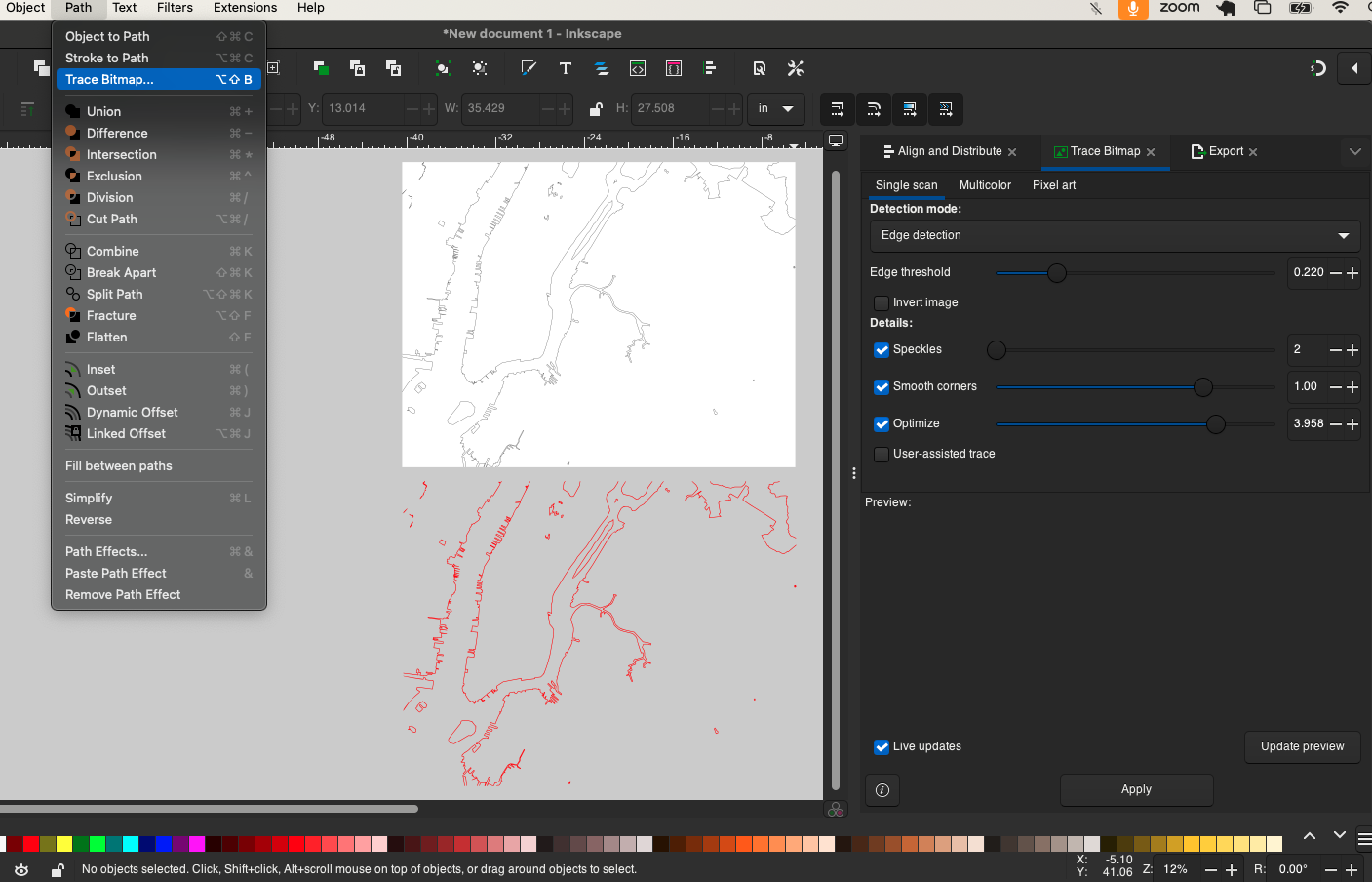Select the yellow swatch in the palette
Screen dimensions: 1372x882
(63, 843)
